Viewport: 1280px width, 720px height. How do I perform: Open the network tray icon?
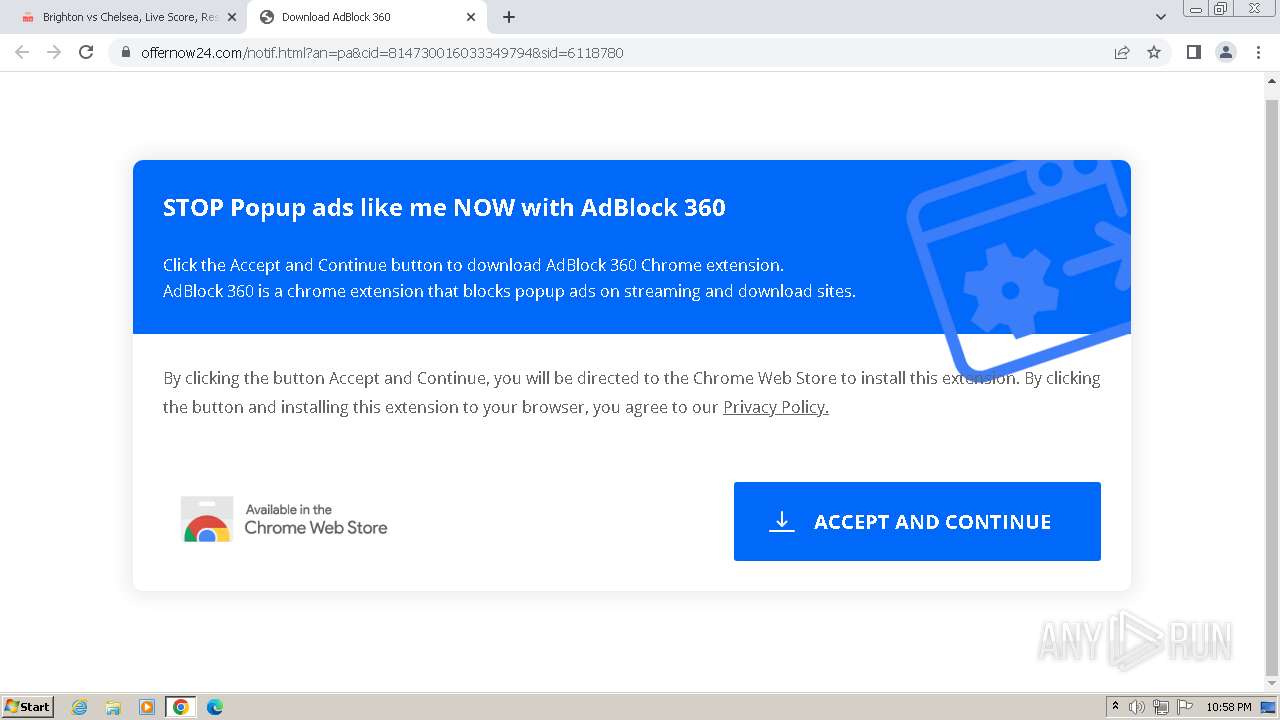1161,707
